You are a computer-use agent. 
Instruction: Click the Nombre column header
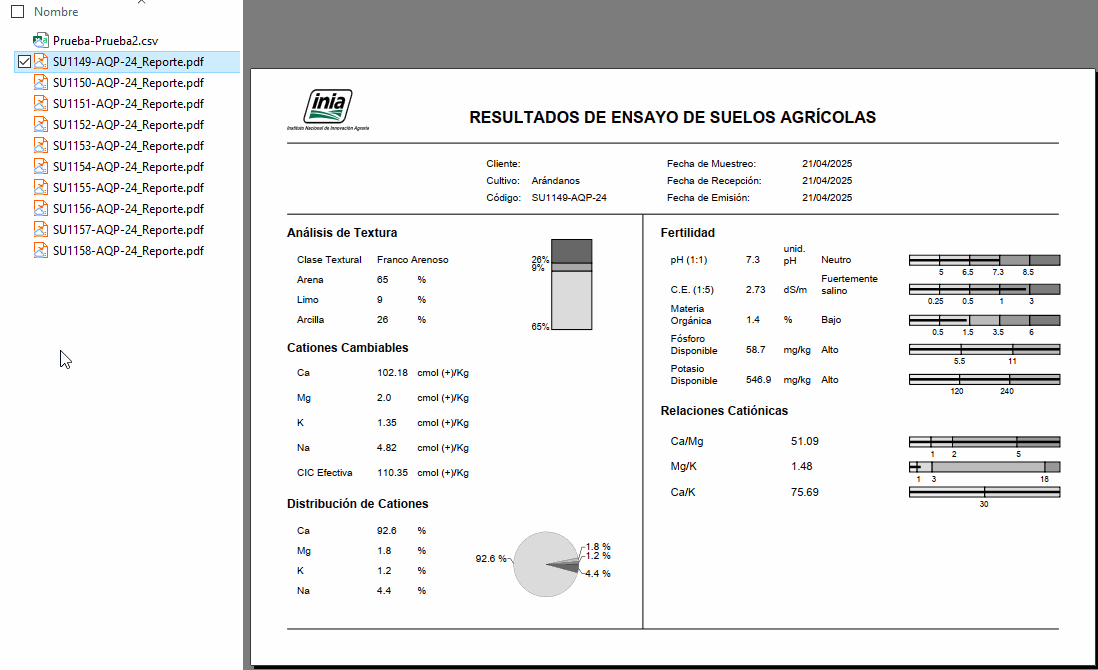[56, 12]
